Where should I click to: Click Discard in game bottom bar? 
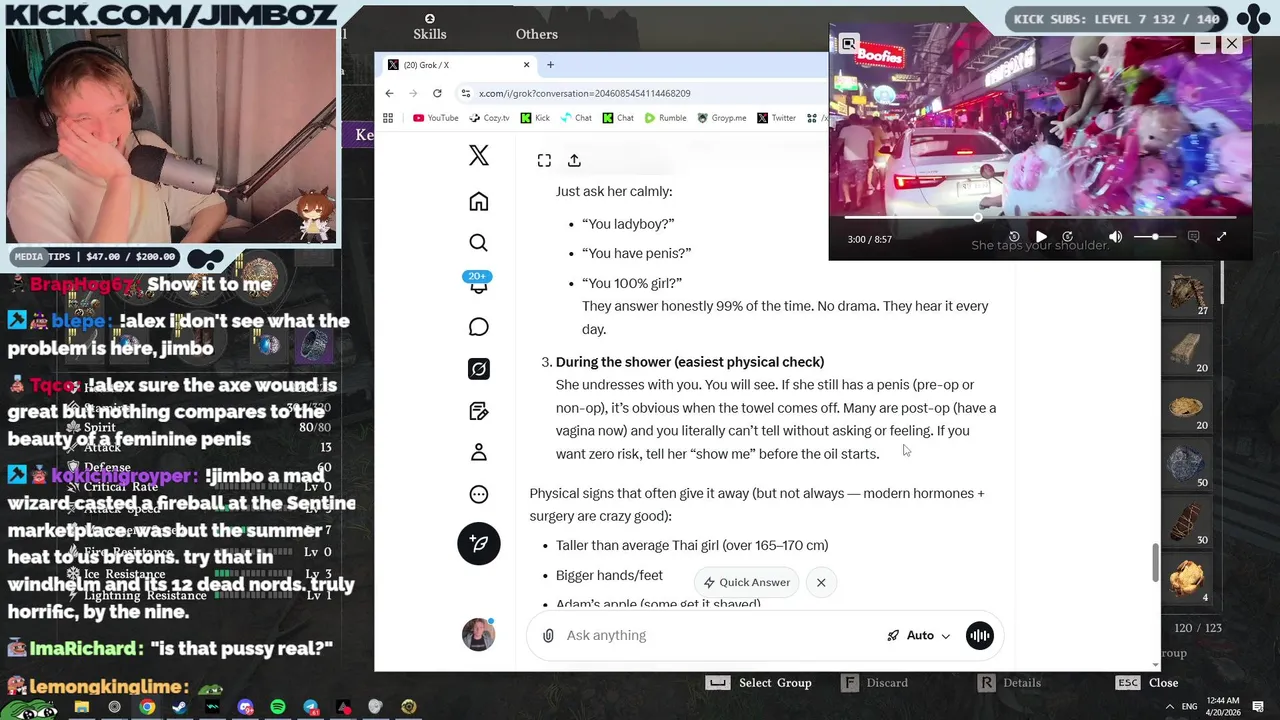click(x=874, y=683)
